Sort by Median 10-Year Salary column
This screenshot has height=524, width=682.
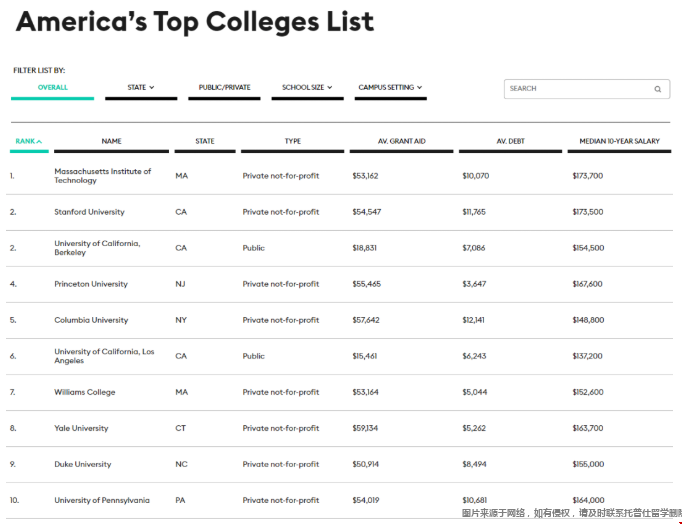(619, 141)
